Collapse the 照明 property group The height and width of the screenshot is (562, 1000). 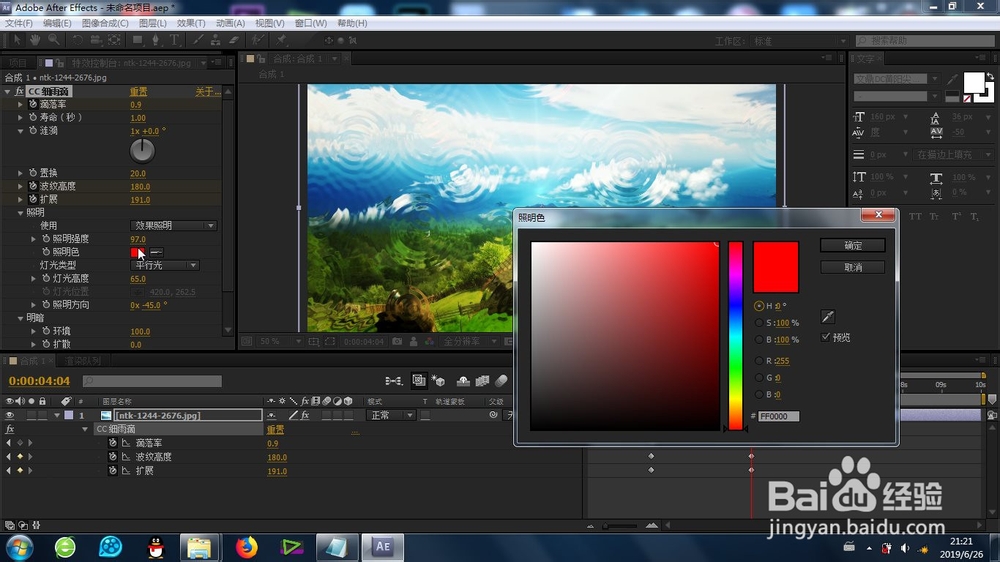point(20,212)
